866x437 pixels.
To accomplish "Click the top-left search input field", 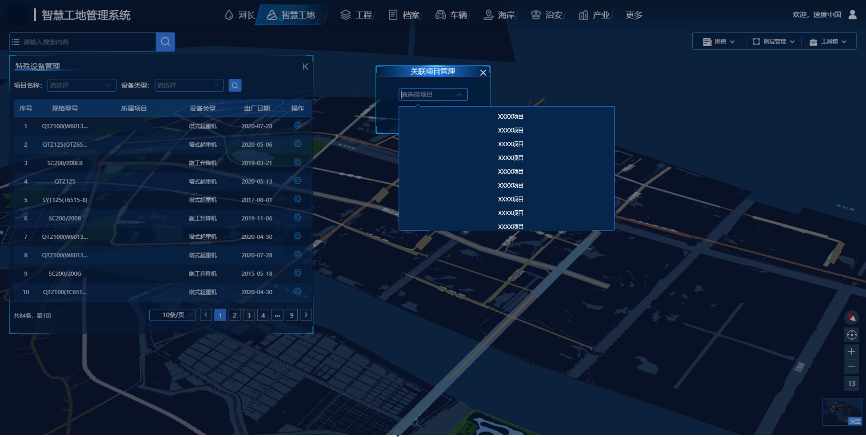I will coord(84,41).
